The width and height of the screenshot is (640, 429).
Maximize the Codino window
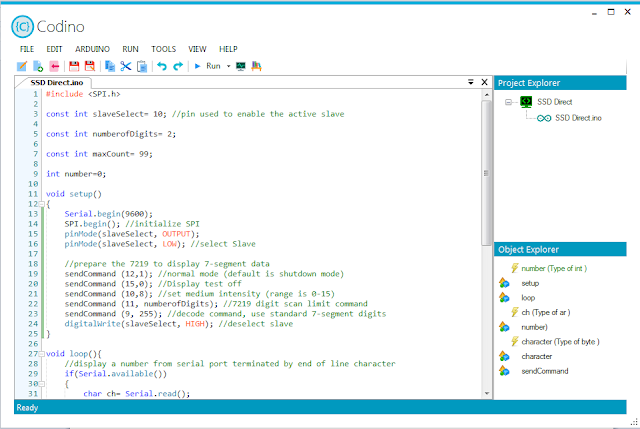(611, 12)
